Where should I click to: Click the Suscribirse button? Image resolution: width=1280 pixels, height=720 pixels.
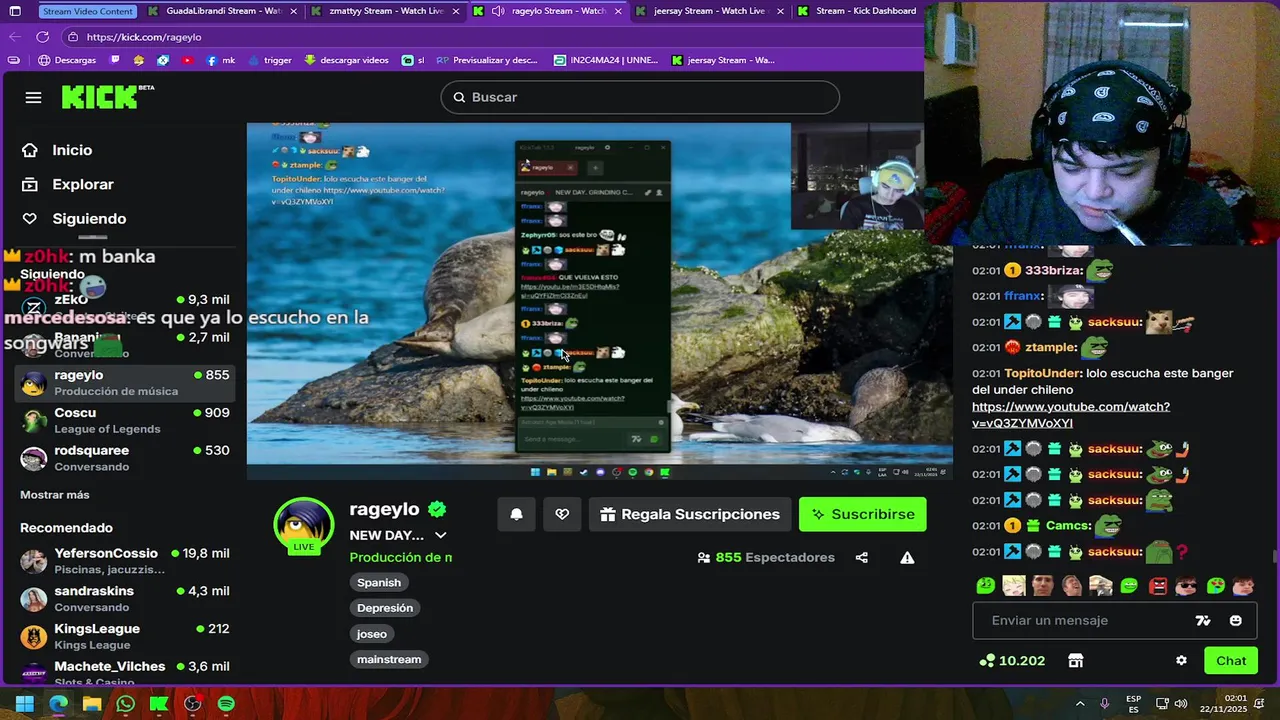pos(863,514)
